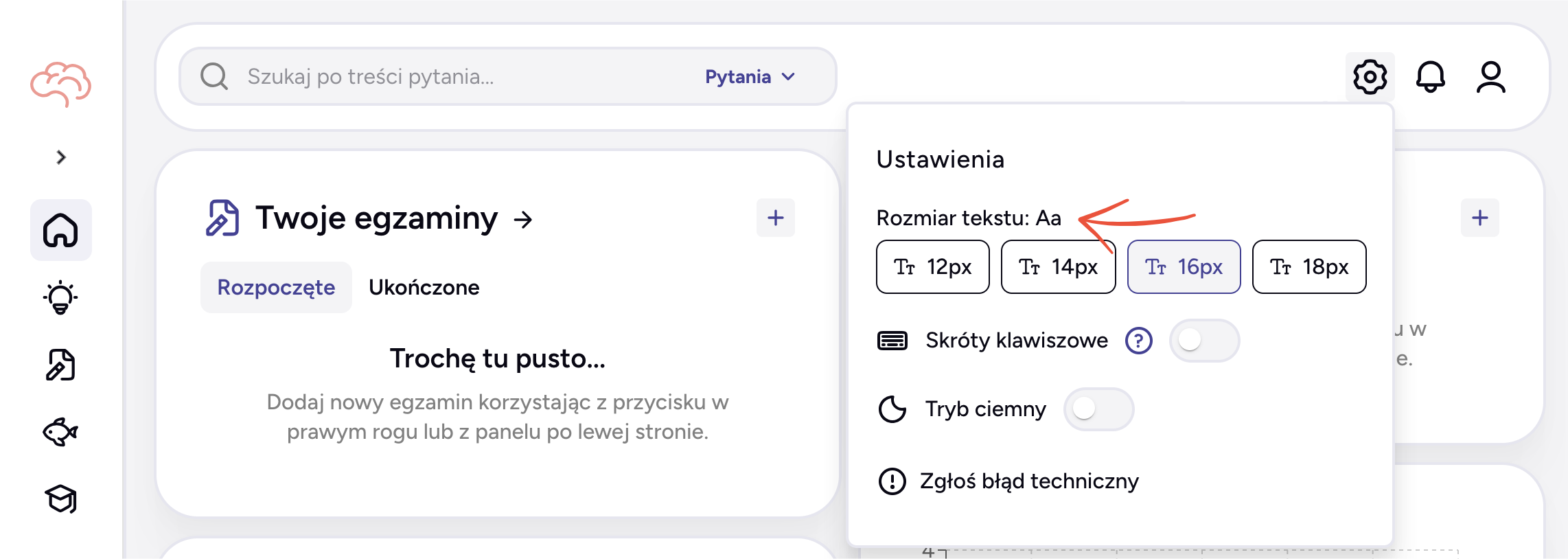Expand the sidebar with the chevron arrow

tap(61, 157)
